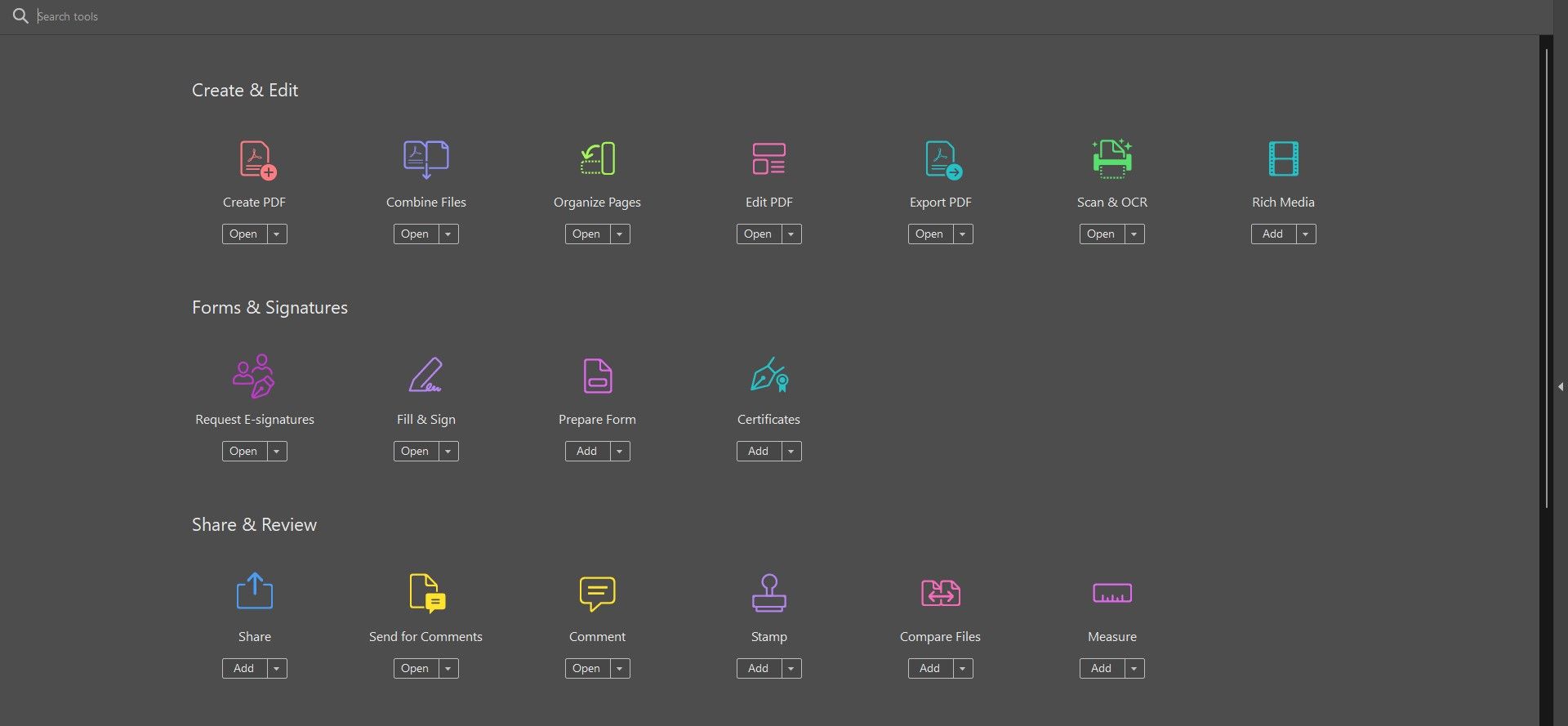Expand the Request E-signatures dropdown arrow

pos(277,452)
